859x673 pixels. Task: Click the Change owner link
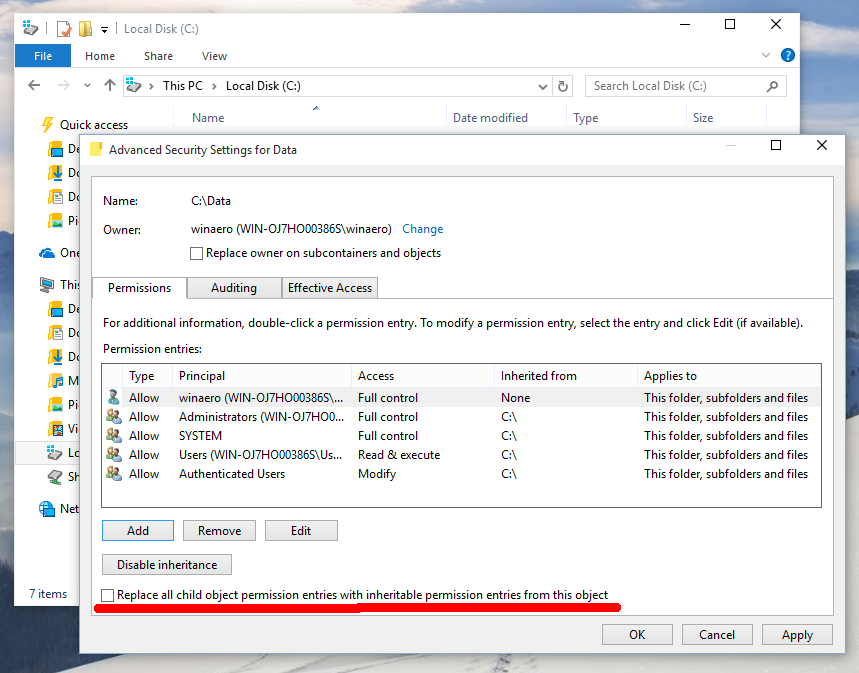tap(422, 229)
